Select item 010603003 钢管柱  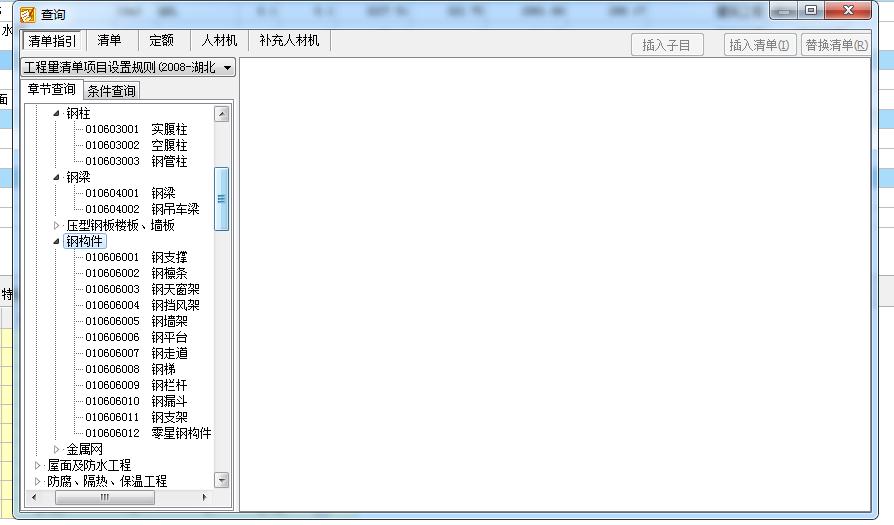tap(136, 161)
